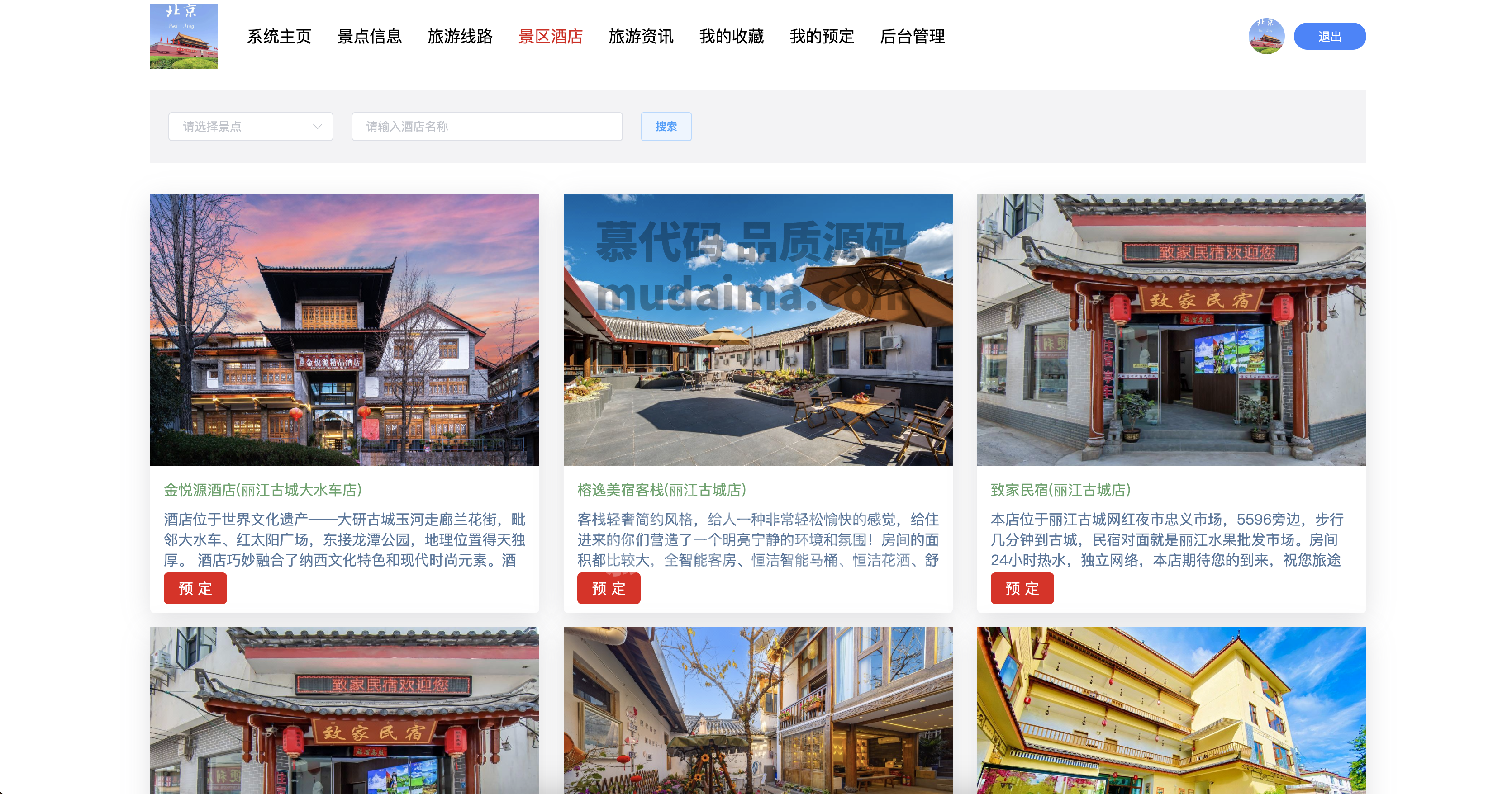Click the second-row 致家民宿 entrance photo
1512x794 pixels.
point(345,710)
